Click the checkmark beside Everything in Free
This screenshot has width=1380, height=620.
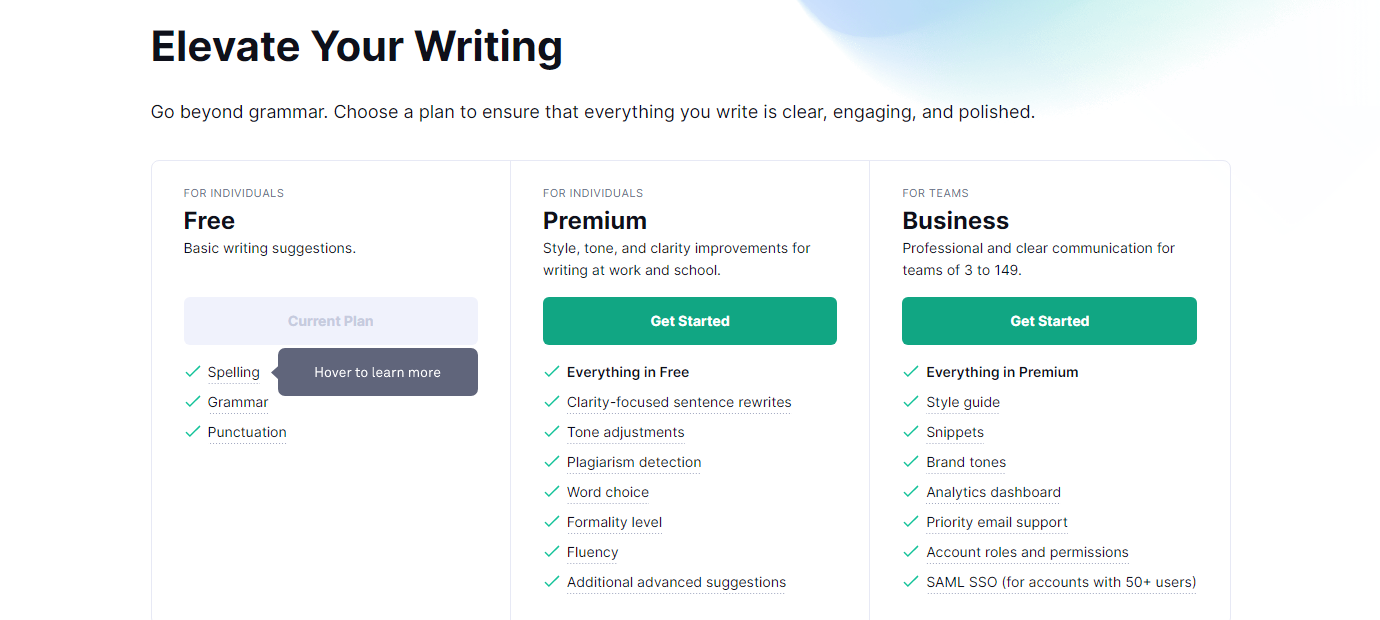tap(551, 371)
